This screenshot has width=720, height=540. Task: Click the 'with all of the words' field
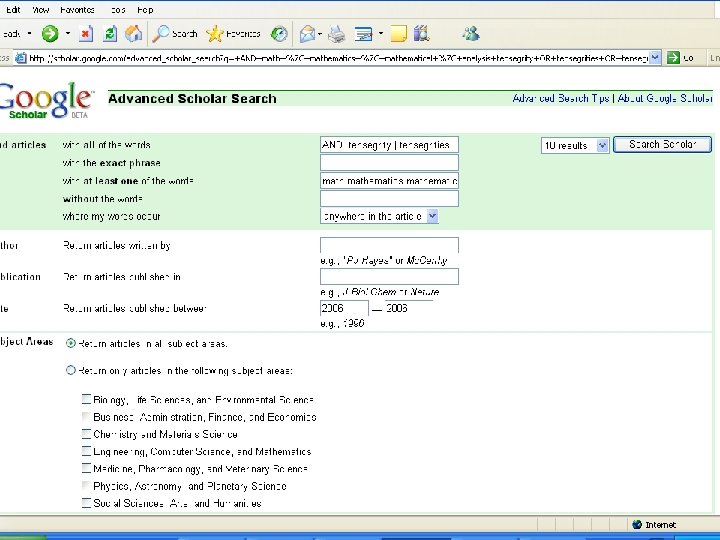(389, 145)
